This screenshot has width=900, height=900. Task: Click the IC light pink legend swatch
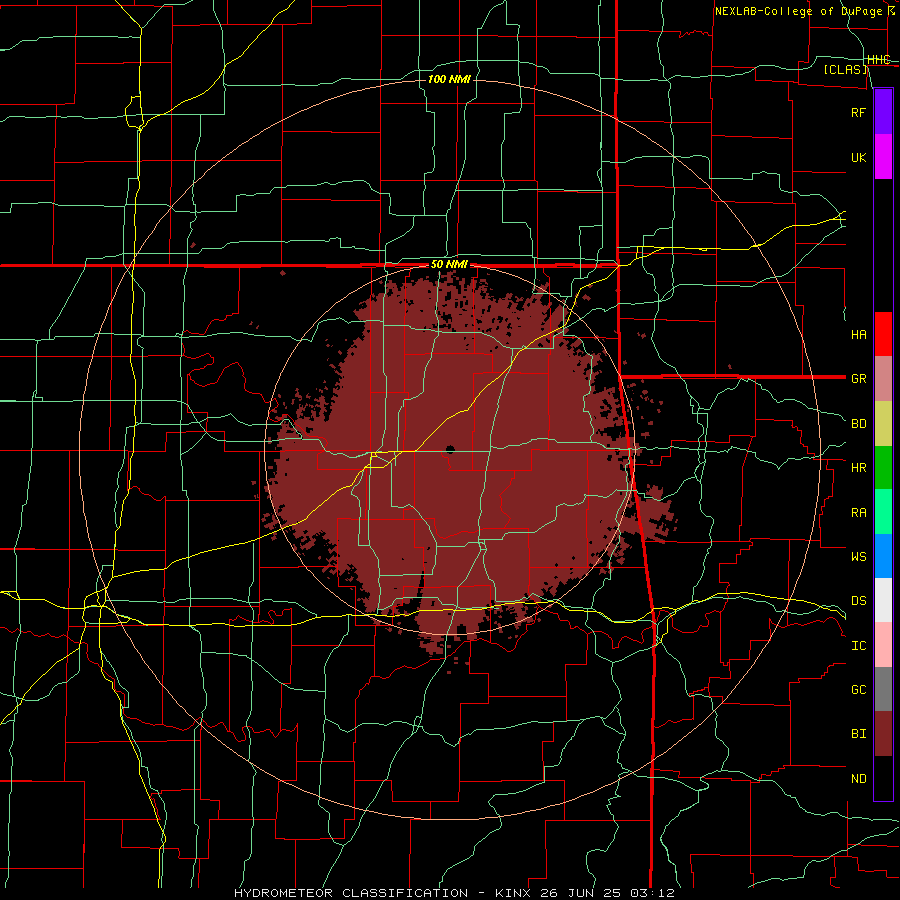(x=883, y=645)
